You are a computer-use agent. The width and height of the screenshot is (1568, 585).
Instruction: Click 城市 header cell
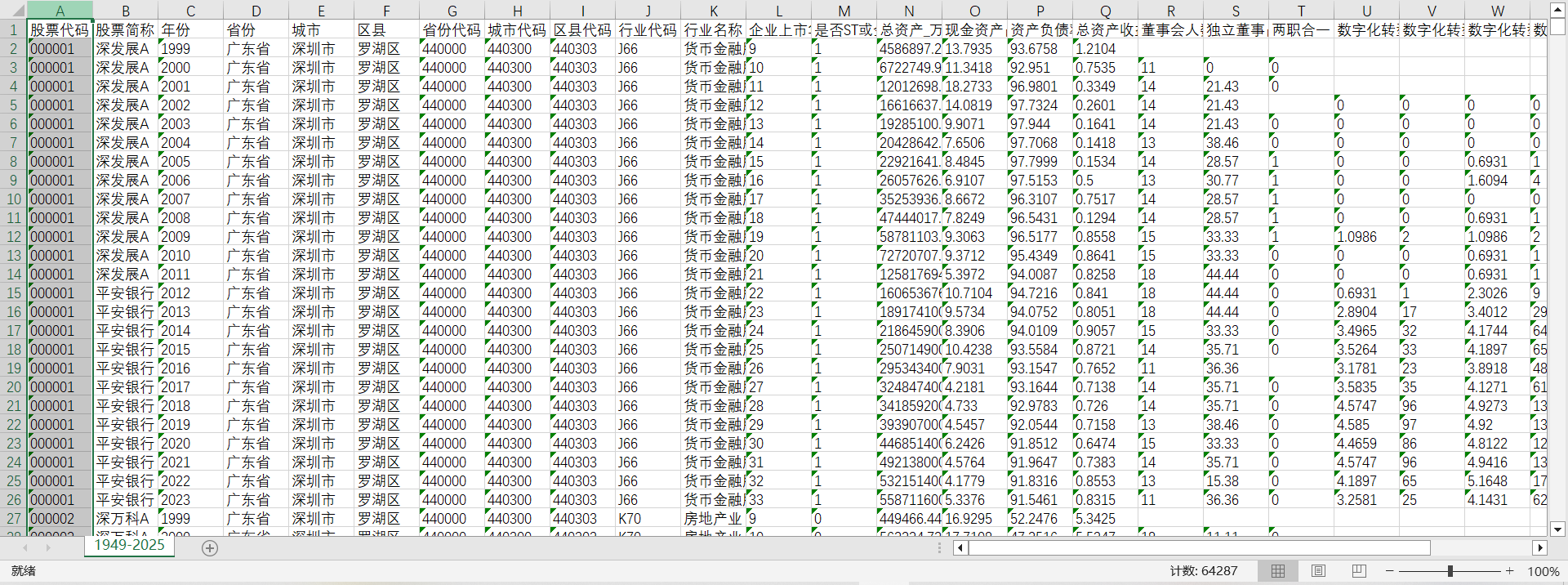click(x=321, y=29)
